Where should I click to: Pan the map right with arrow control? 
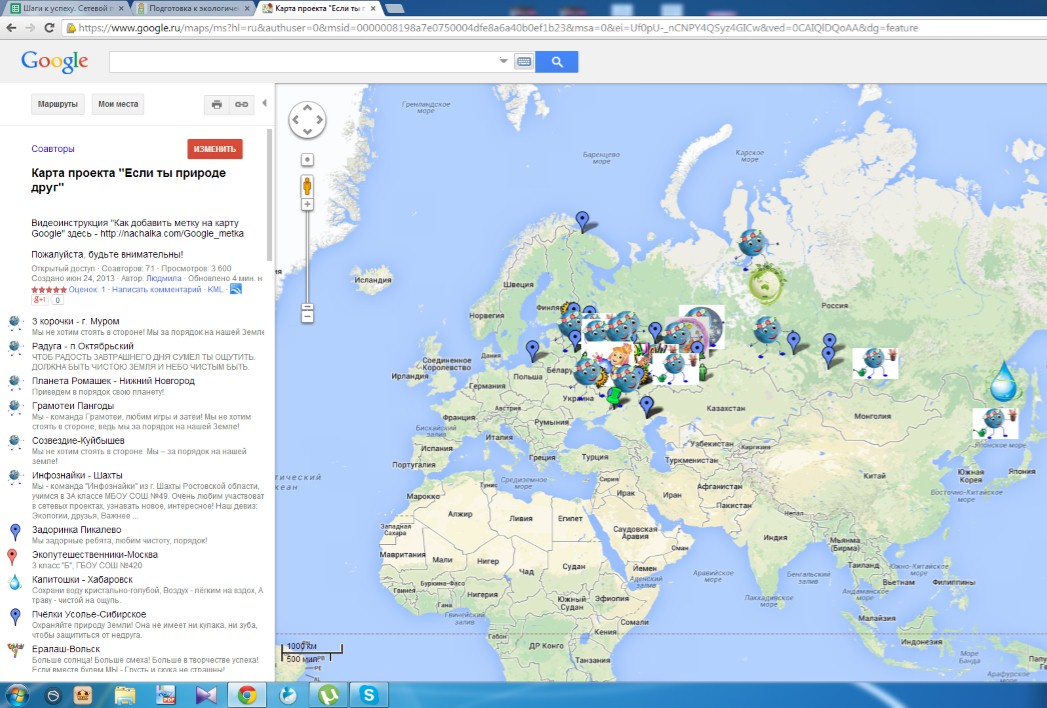click(x=320, y=120)
